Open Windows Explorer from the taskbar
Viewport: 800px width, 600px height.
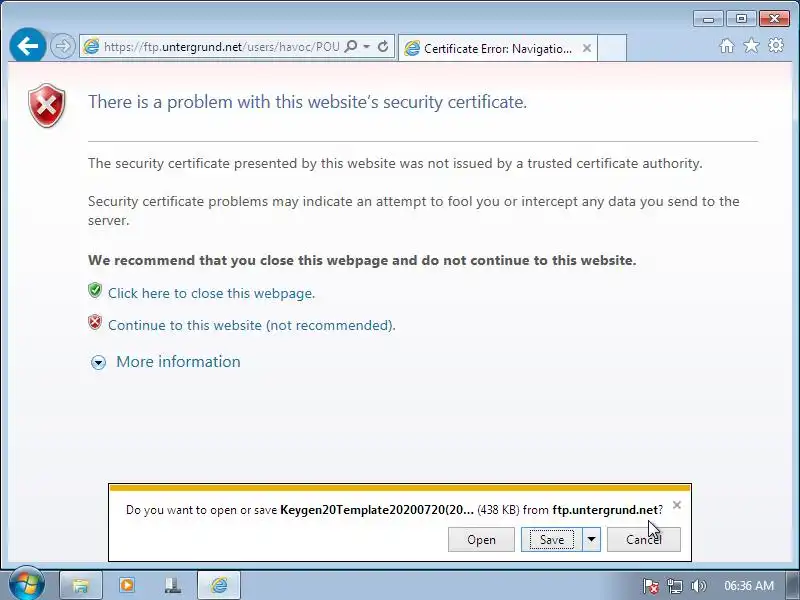81,585
